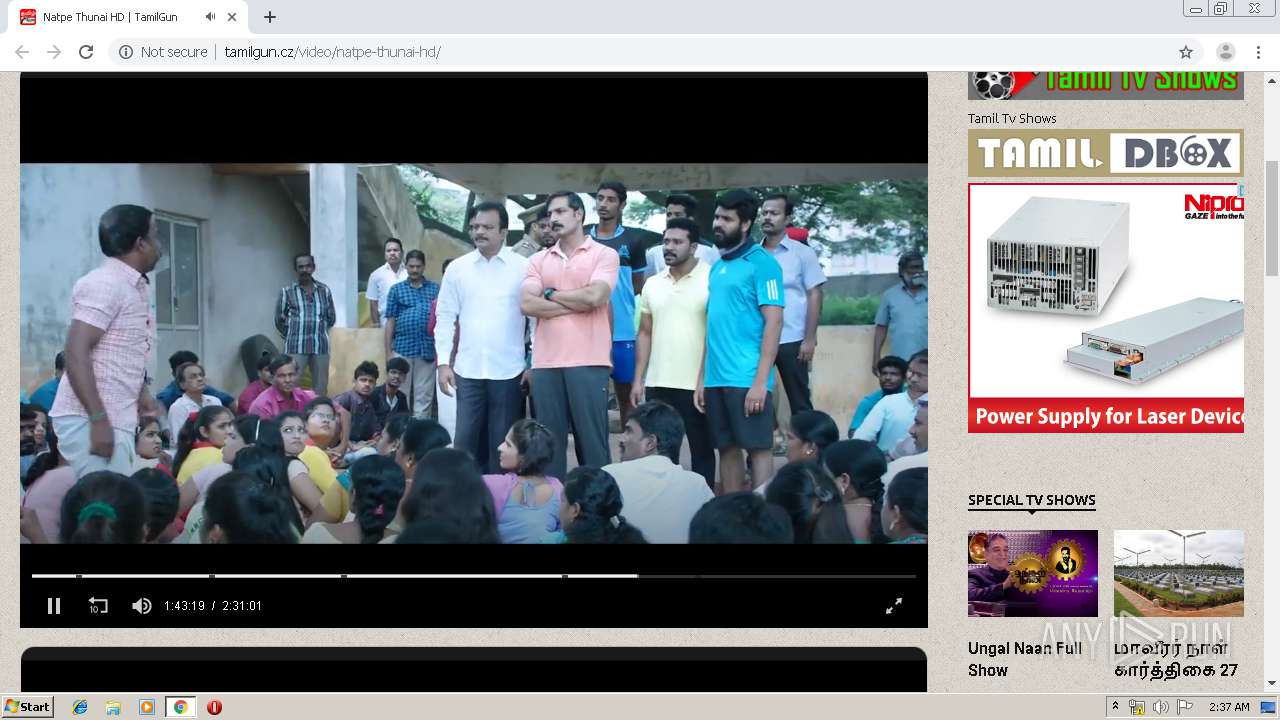Open the system tray volume control
Viewport: 1280px width, 720px height.
click(1161, 707)
